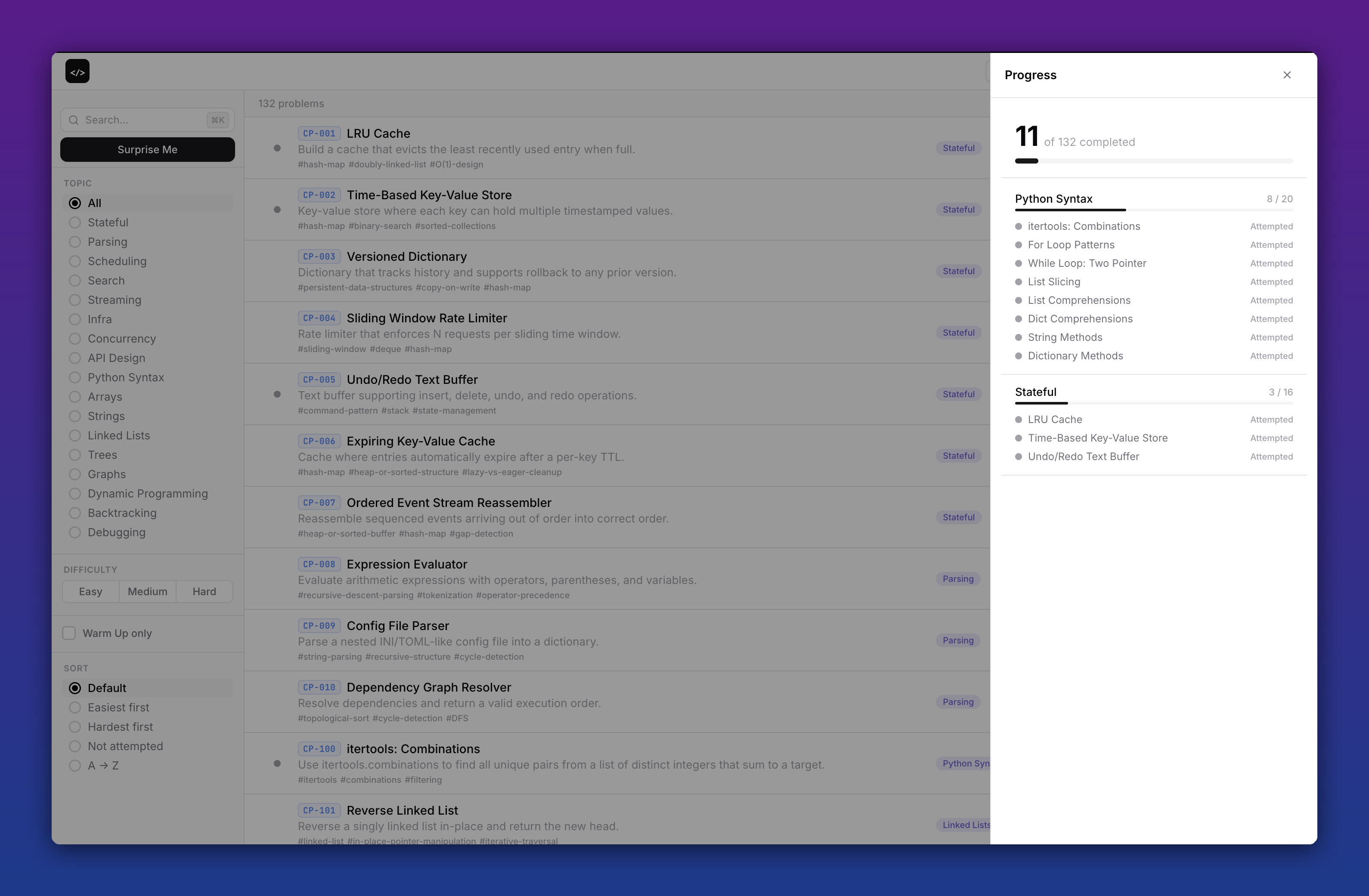The width and height of the screenshot is (1369, 896).
Task: Select Easiest first sort order
Action: coord(118,708)
